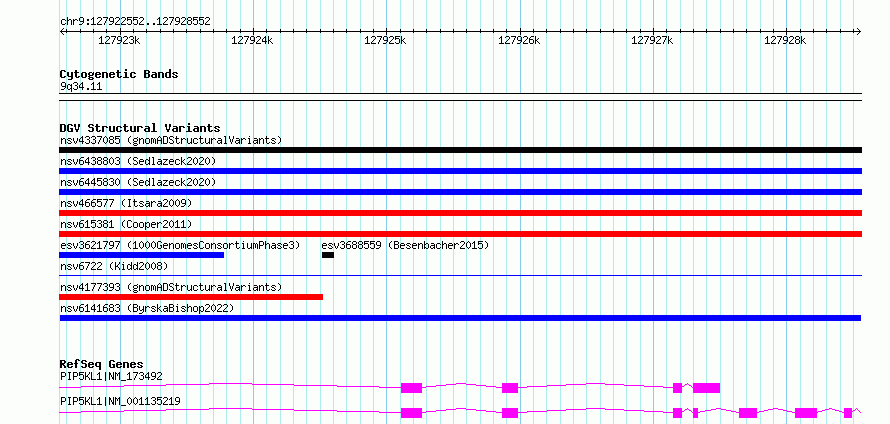Open the nsv4337085 gnomAD variant label
This screenshot has height=424, width=890.
click(x=171, y=140)
